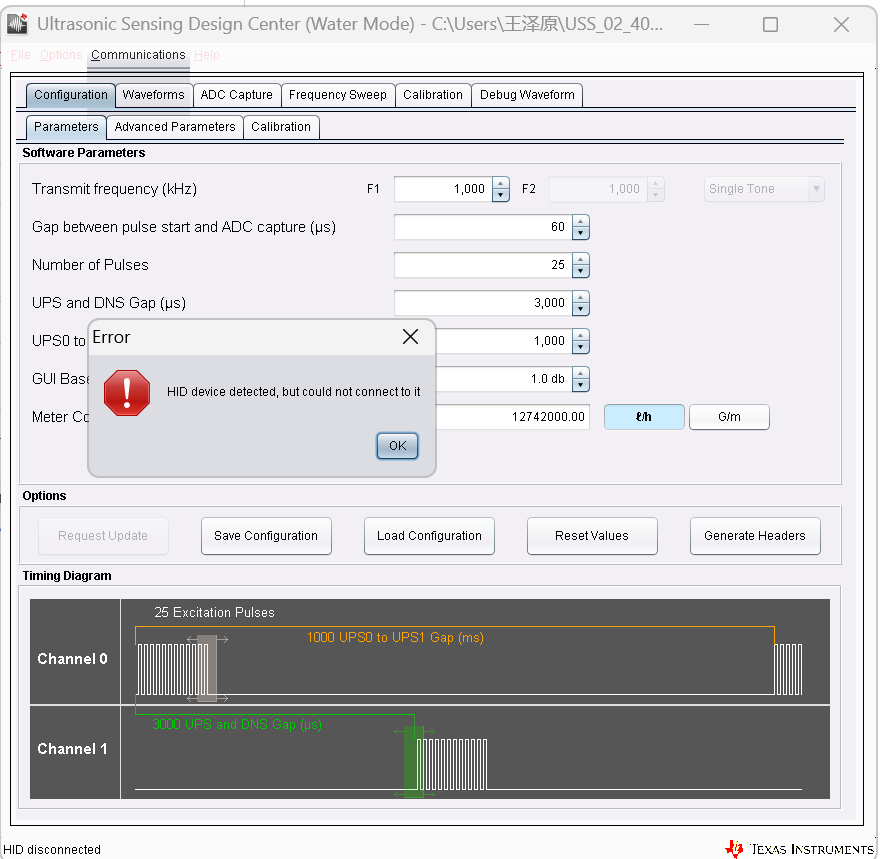Image resolution: width=884 pixels, height=859 pixels.
Task: Open the Communications menu
Action: (x=138, y=55)
